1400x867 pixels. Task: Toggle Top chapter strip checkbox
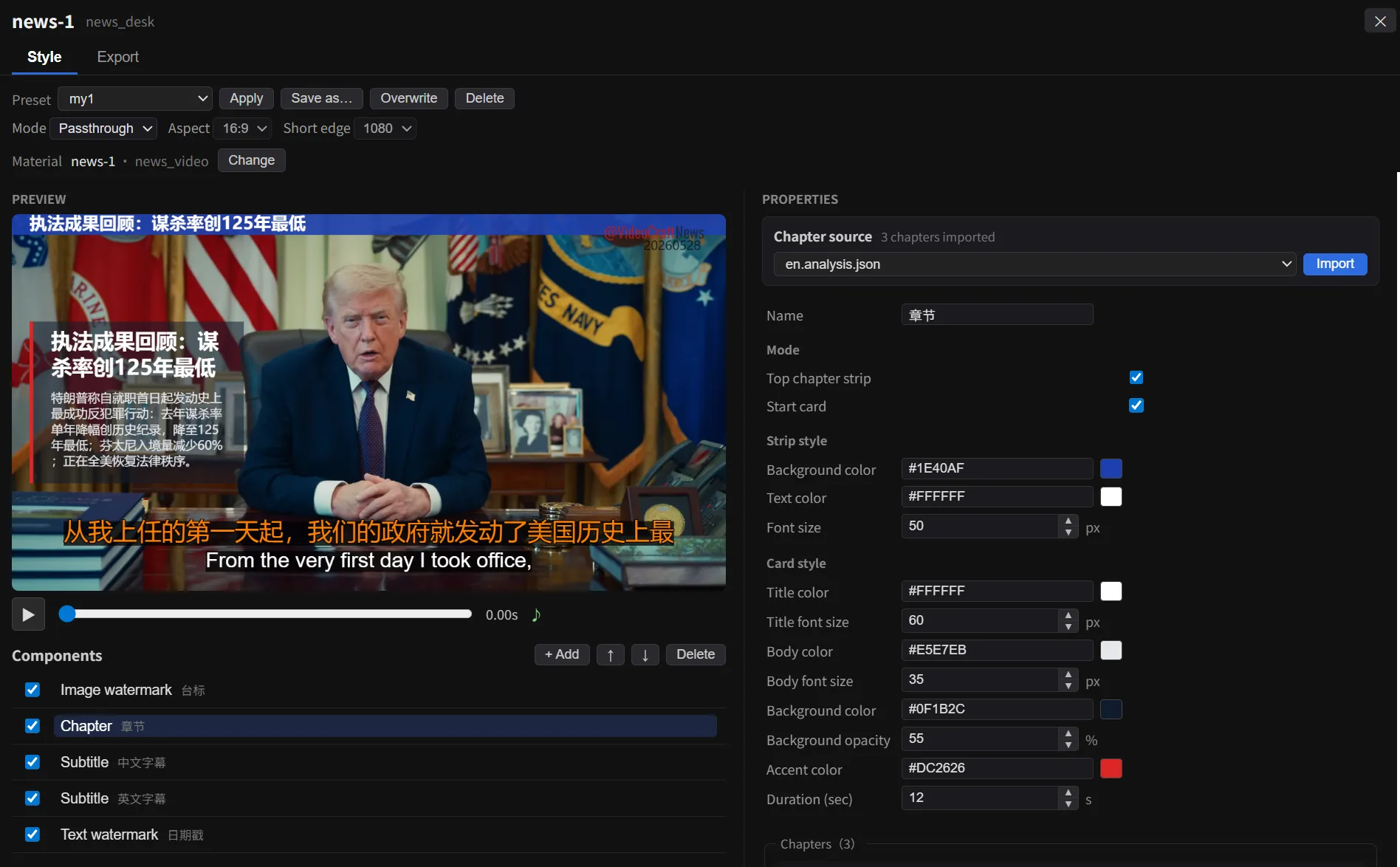click(1136, 377)
